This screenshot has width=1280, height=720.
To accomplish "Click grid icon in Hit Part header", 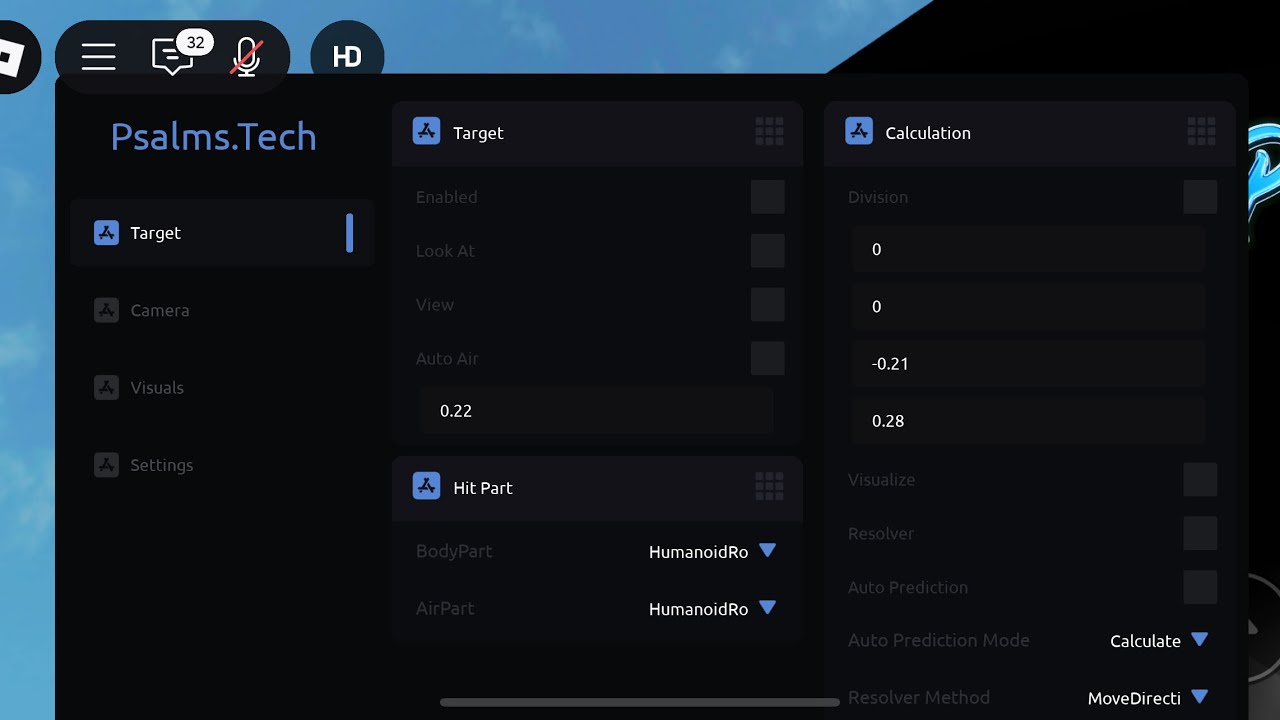I will [x=769, y=486].
